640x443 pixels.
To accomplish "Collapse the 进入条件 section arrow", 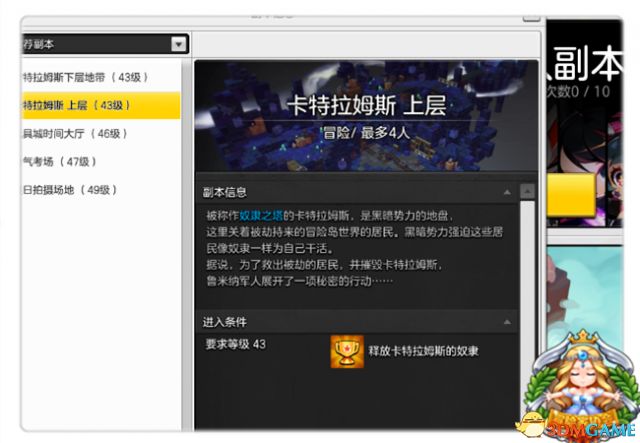I will pyautogui.click(x=507, y=322).
